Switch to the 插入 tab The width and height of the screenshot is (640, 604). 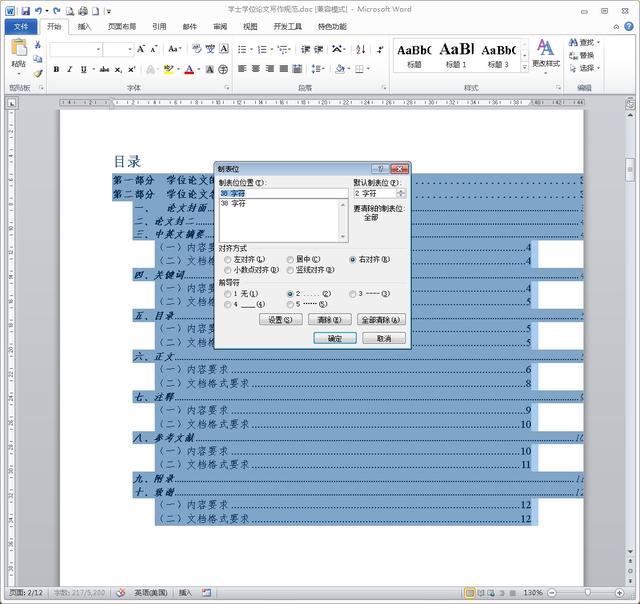tap(84, 27)
